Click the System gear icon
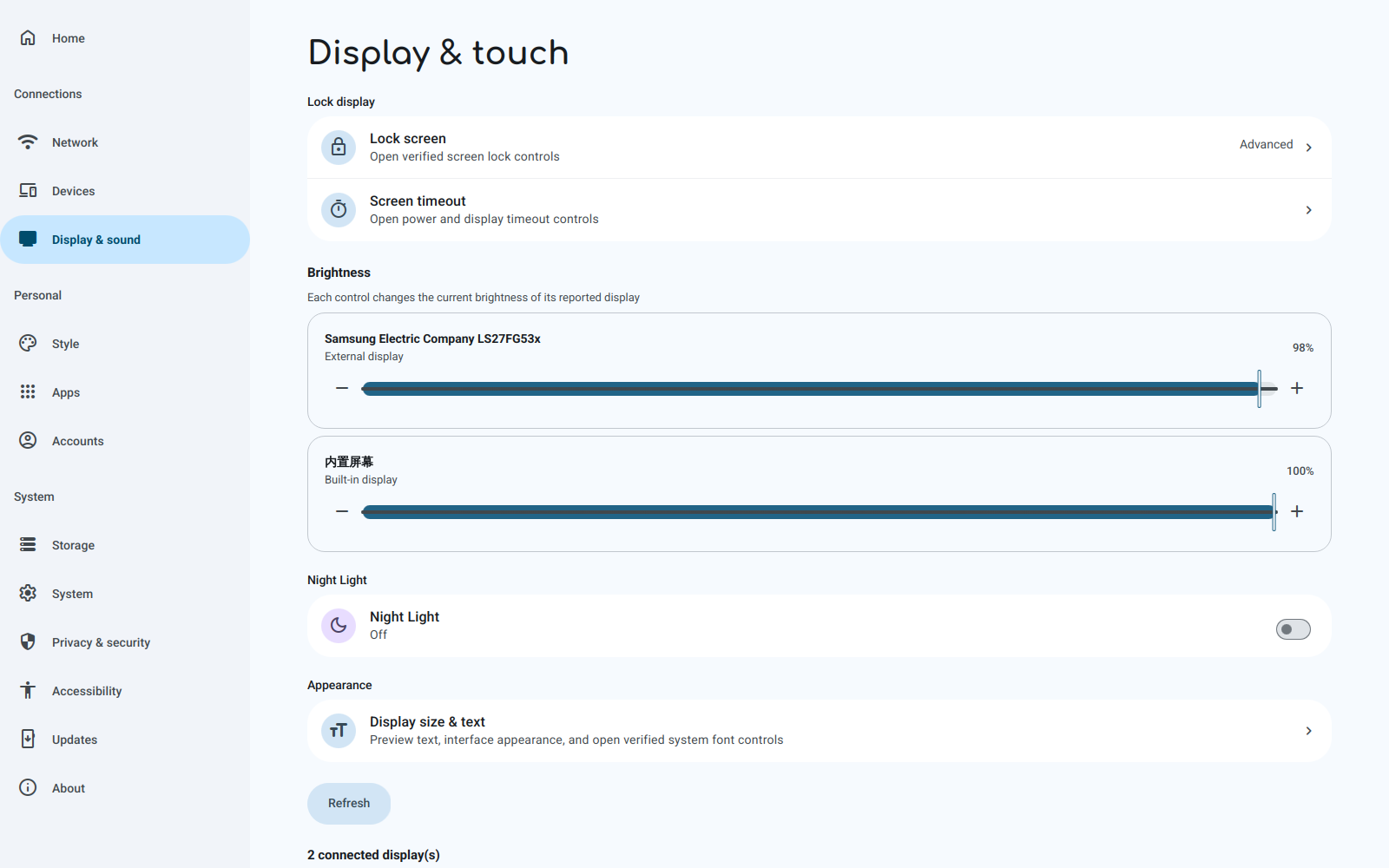This screenshot has width=1389, height=868. (x=28, y=594)
